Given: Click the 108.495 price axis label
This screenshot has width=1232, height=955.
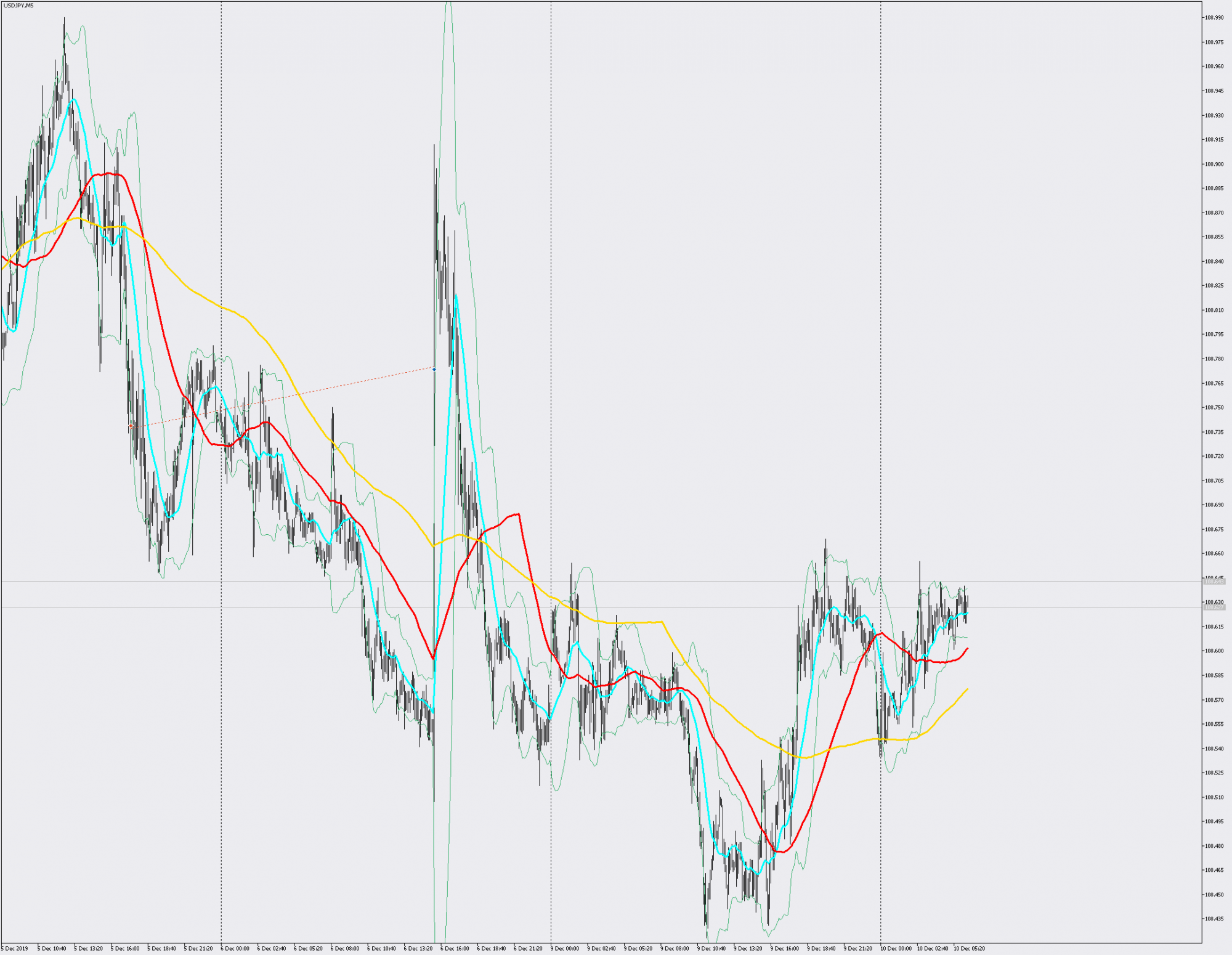Looking at the screenshot, I should (x=1214, y=822).
